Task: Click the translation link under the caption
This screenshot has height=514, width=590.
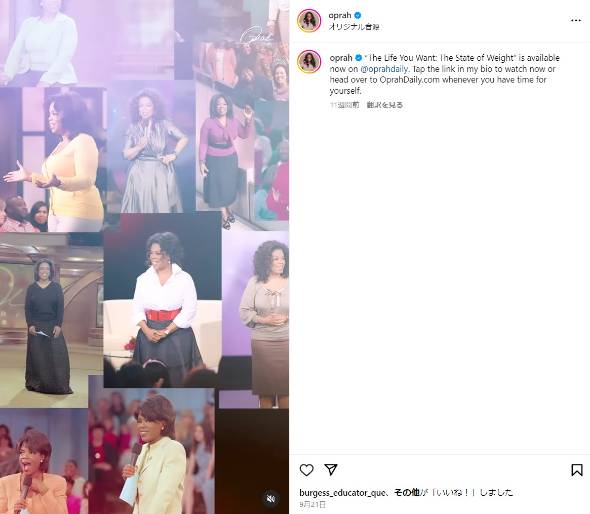Action: (385, 105)
